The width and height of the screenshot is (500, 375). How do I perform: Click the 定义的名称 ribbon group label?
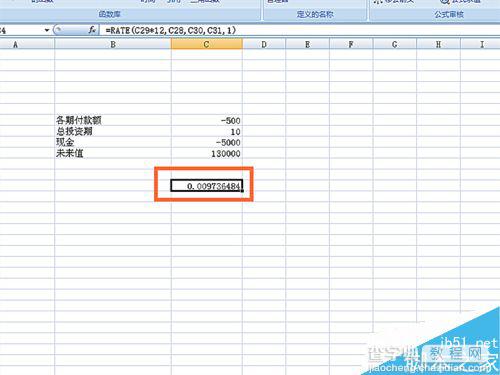tap(315, 14)
